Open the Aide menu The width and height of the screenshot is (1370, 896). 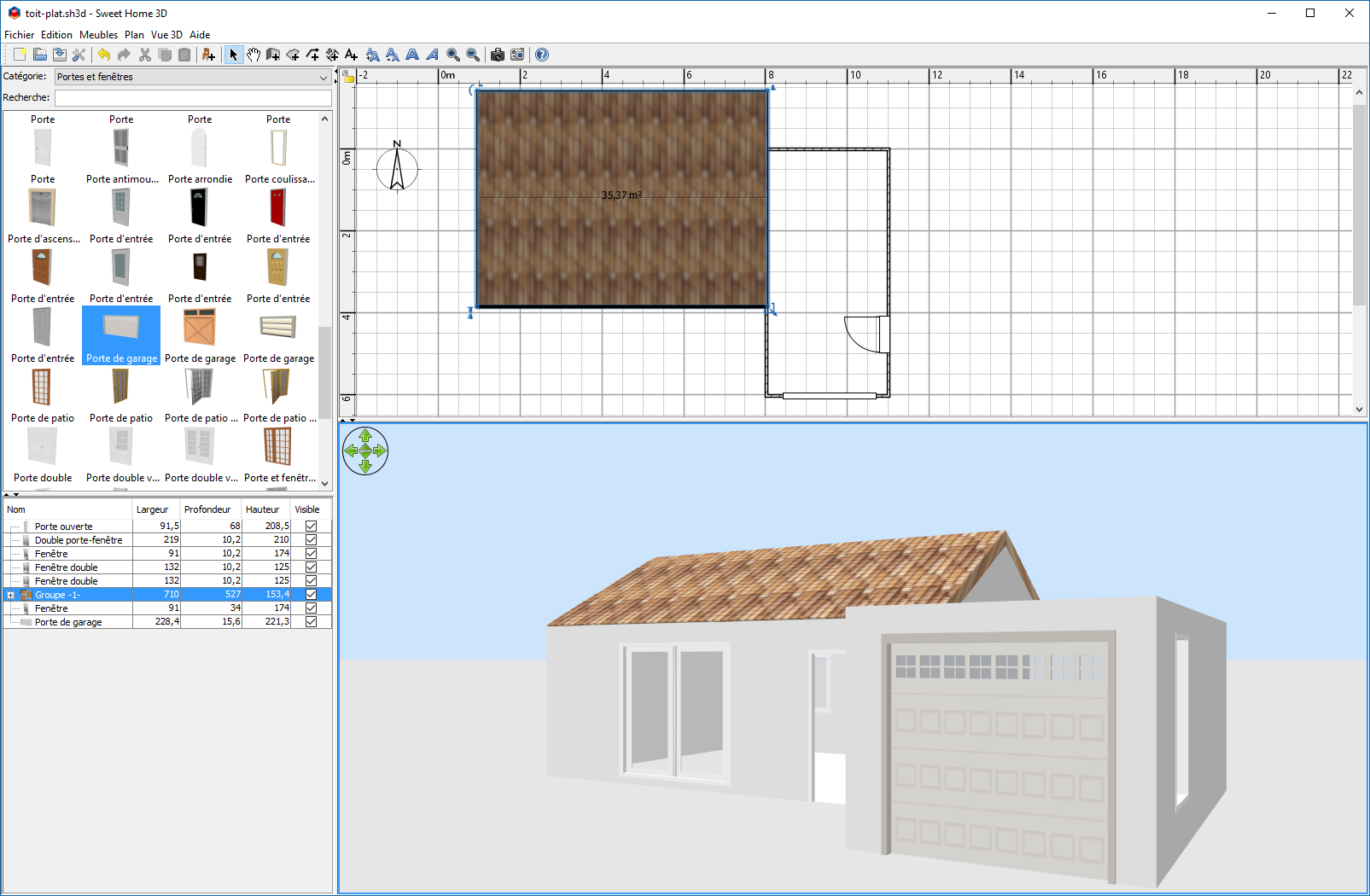[200, 35]
